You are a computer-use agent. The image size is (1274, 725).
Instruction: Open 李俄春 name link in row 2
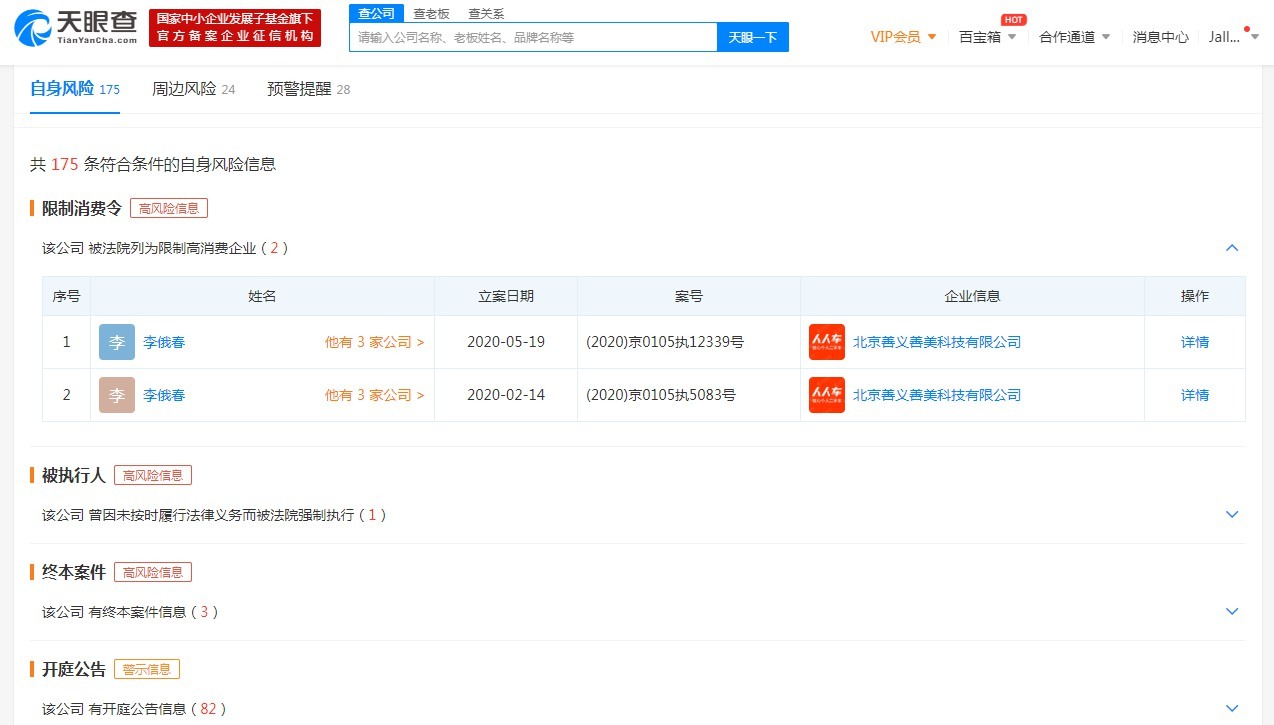[164, 395]
